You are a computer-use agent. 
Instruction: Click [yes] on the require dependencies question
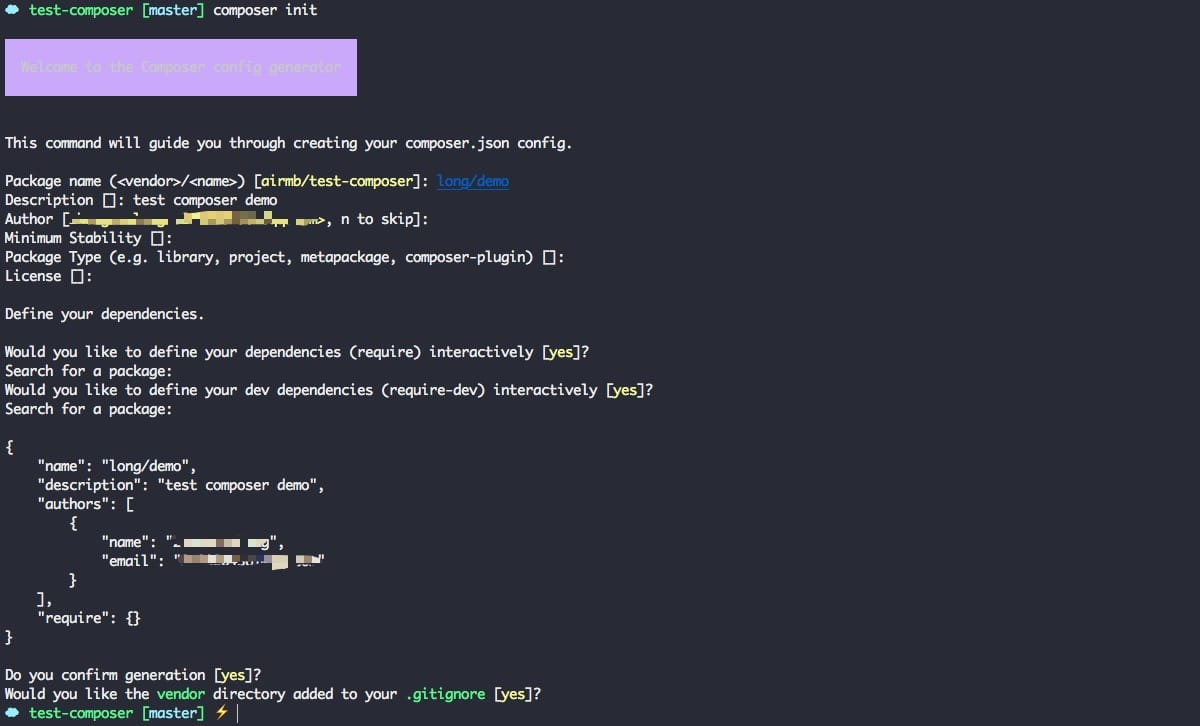click(561, 352)
